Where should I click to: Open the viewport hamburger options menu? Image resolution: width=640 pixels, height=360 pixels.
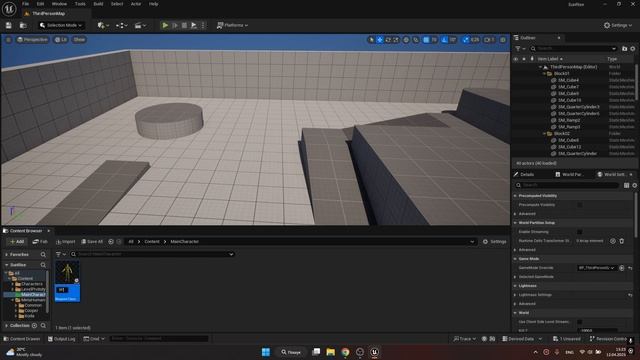(8, 40)
